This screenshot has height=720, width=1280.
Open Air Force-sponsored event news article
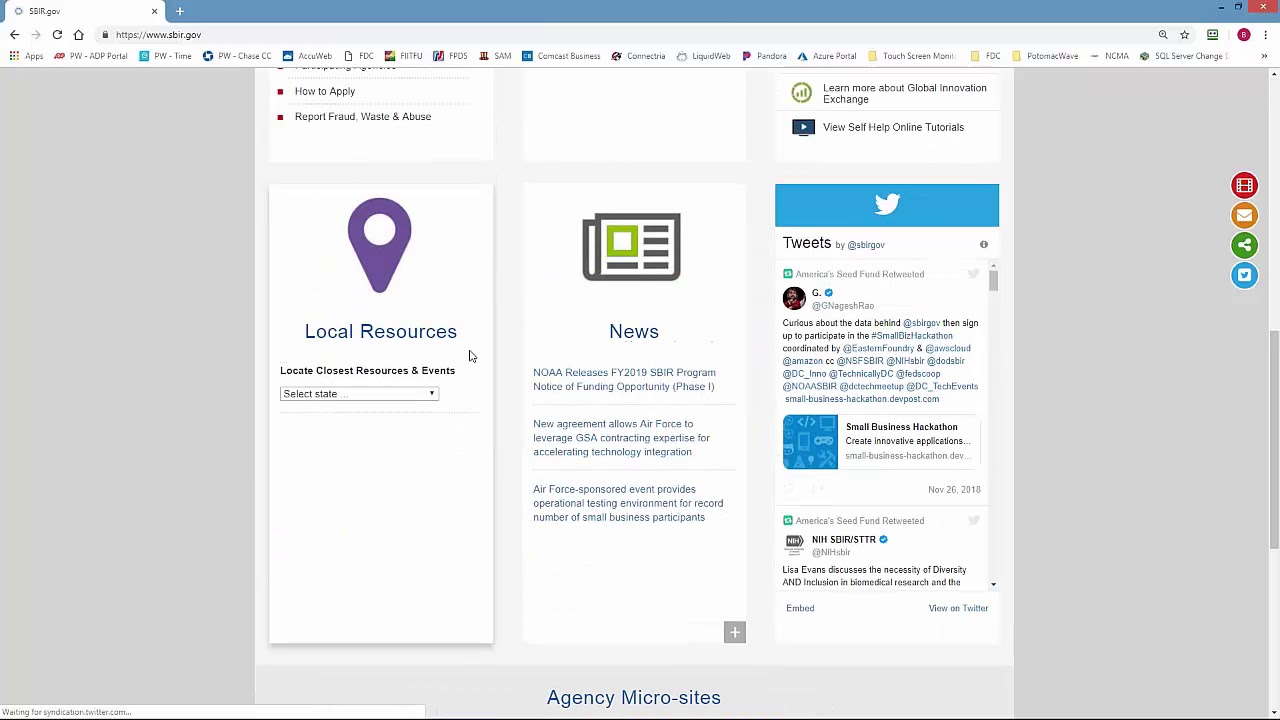[x=628, y=503]
